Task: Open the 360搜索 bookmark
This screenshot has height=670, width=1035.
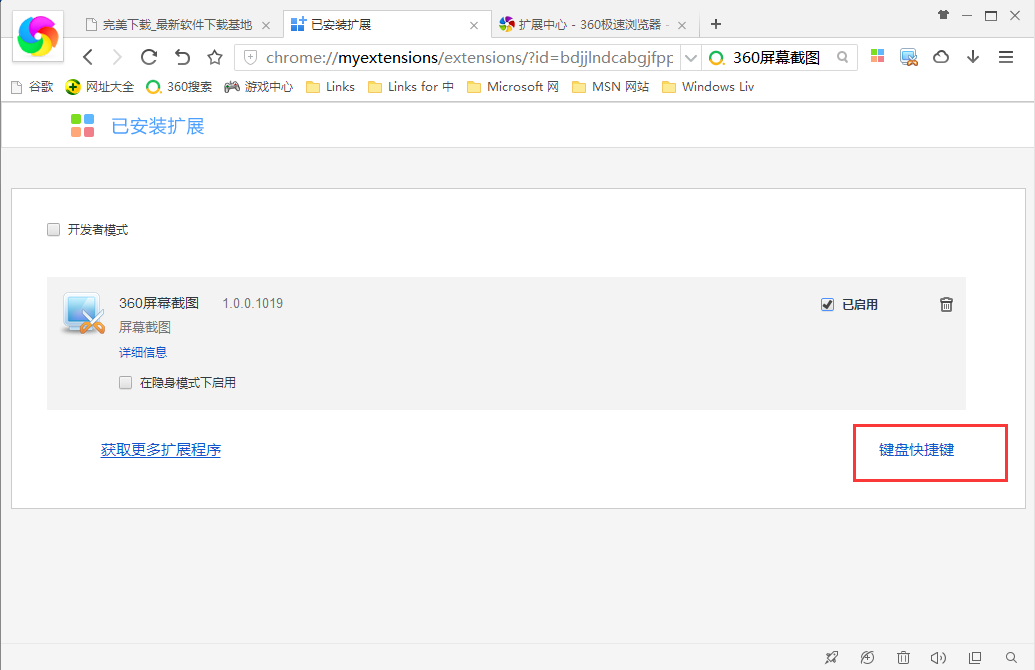Action: 180,86
